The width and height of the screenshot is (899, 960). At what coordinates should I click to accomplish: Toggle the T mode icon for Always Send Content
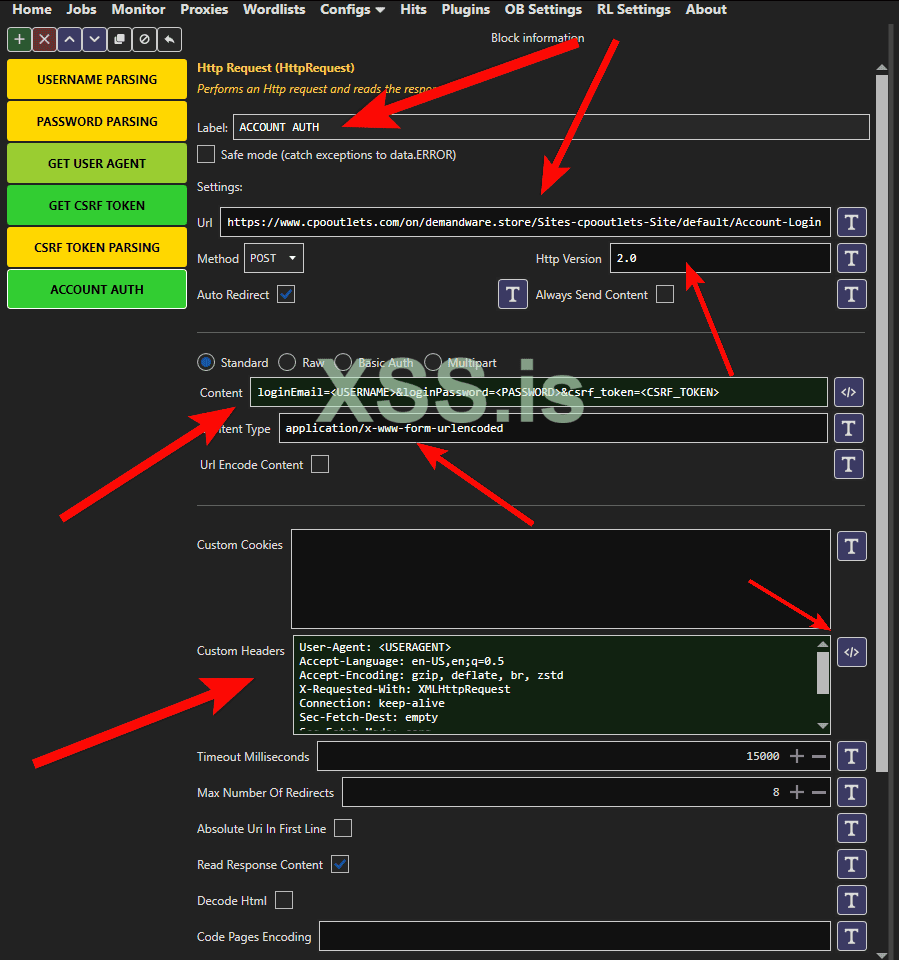852,294
